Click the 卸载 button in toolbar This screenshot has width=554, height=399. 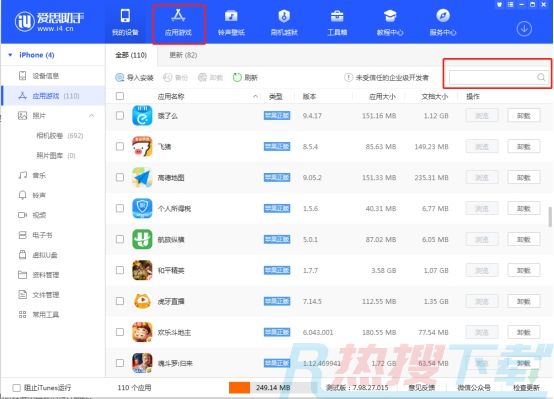pos(211,77)
